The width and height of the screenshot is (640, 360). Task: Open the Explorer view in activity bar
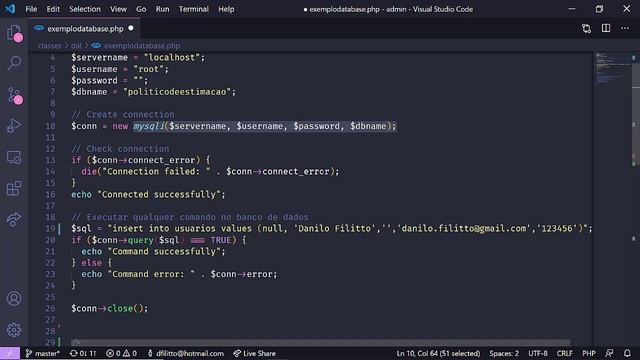coord(14,33)
